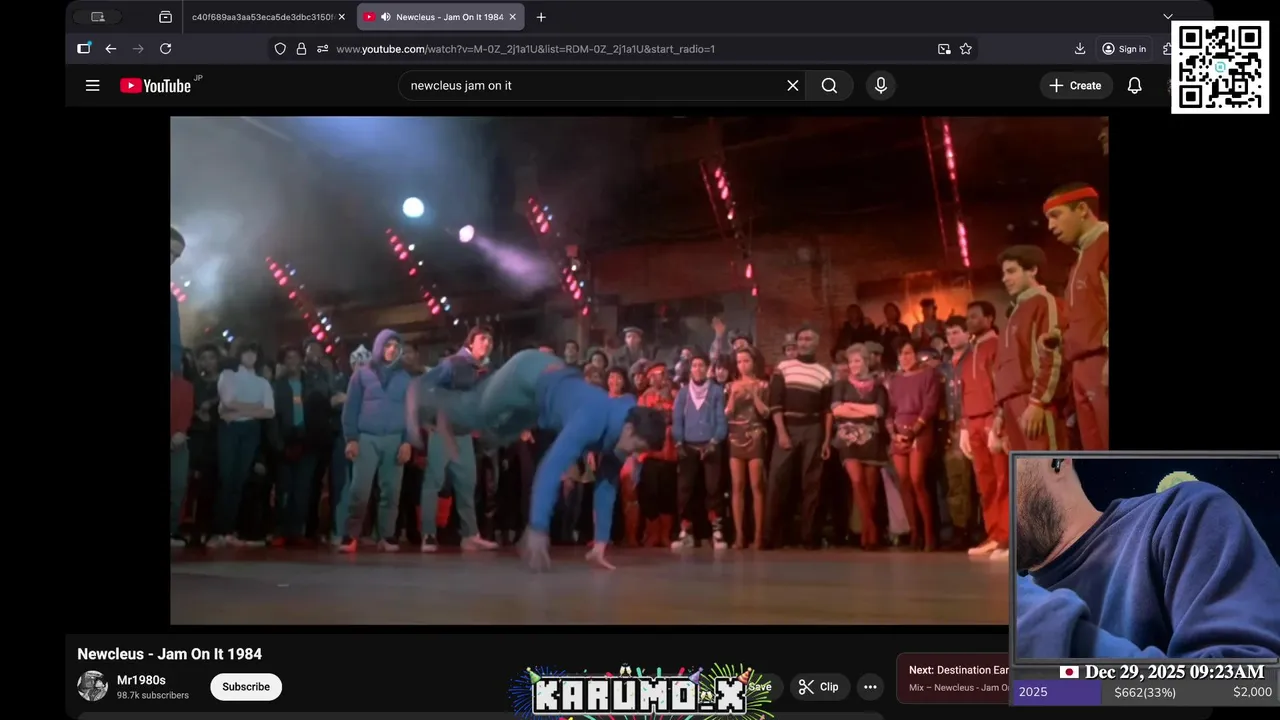Click Next: Destination playlist header
Screen dimensions: 1280x720
959,670
